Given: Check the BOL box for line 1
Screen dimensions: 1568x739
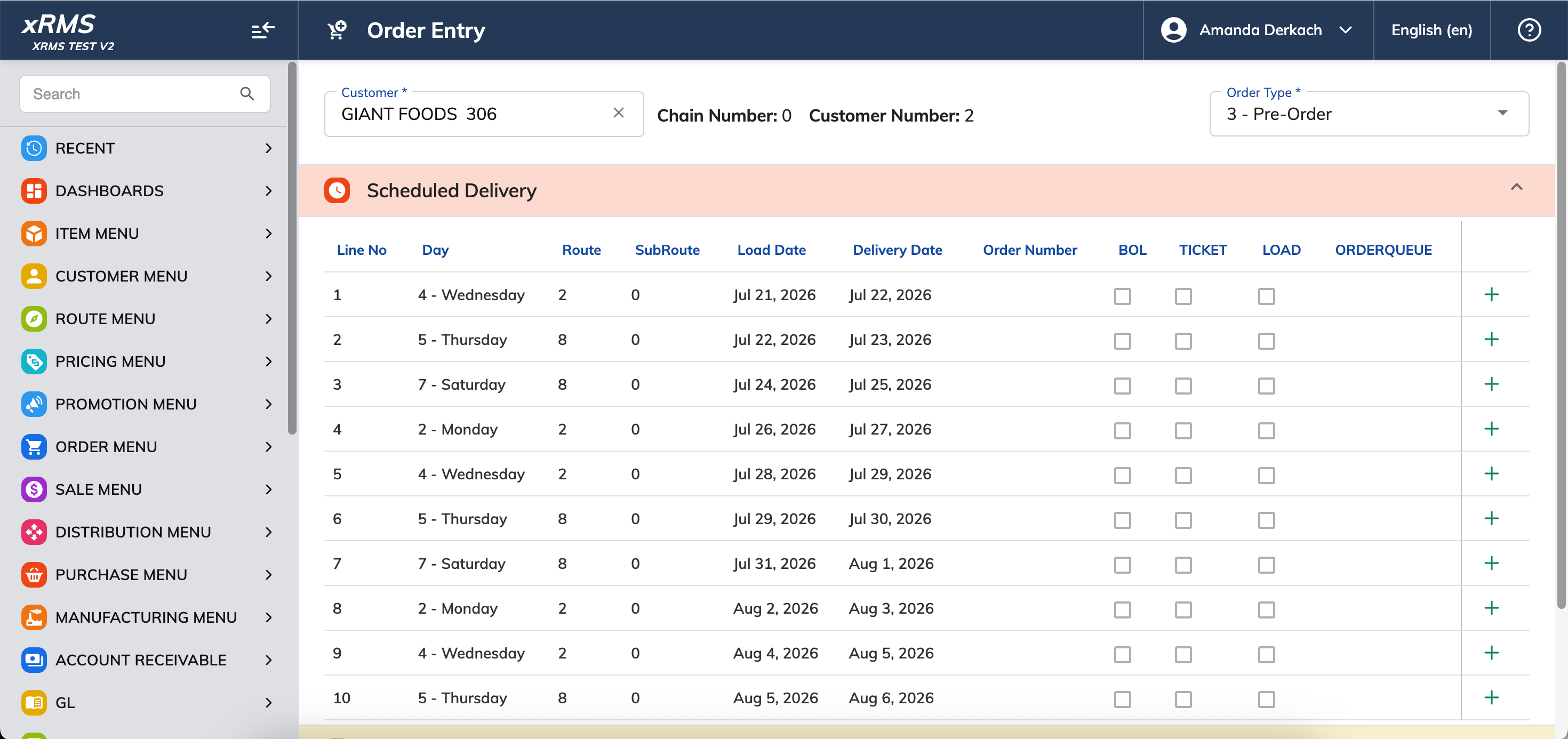Looking at the screenshot, I should pyautogui.click(x=1123, y=296).
